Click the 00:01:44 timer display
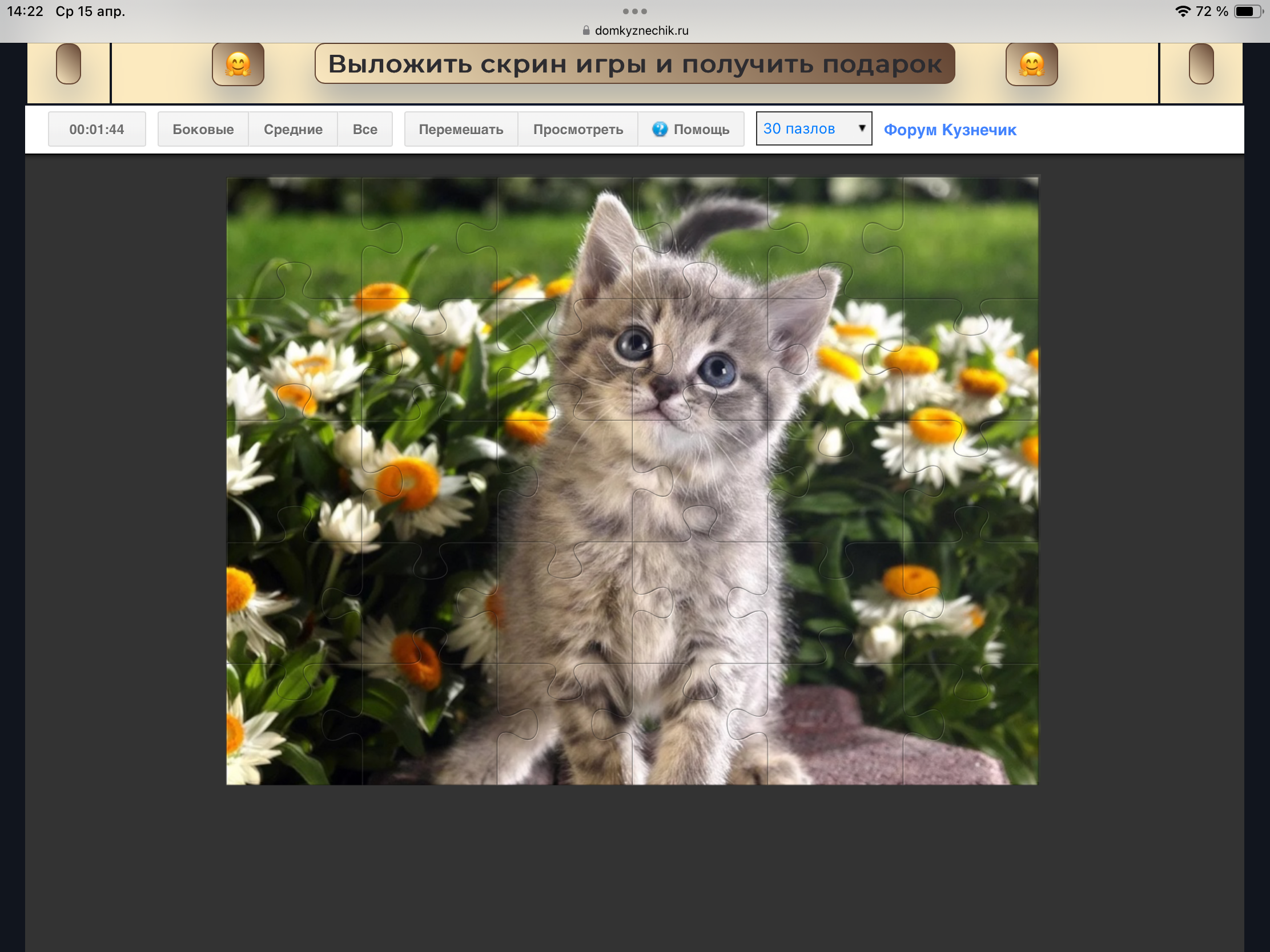Image resolution: width=1270 pixels, height=952 pixels. coord(97,130)
